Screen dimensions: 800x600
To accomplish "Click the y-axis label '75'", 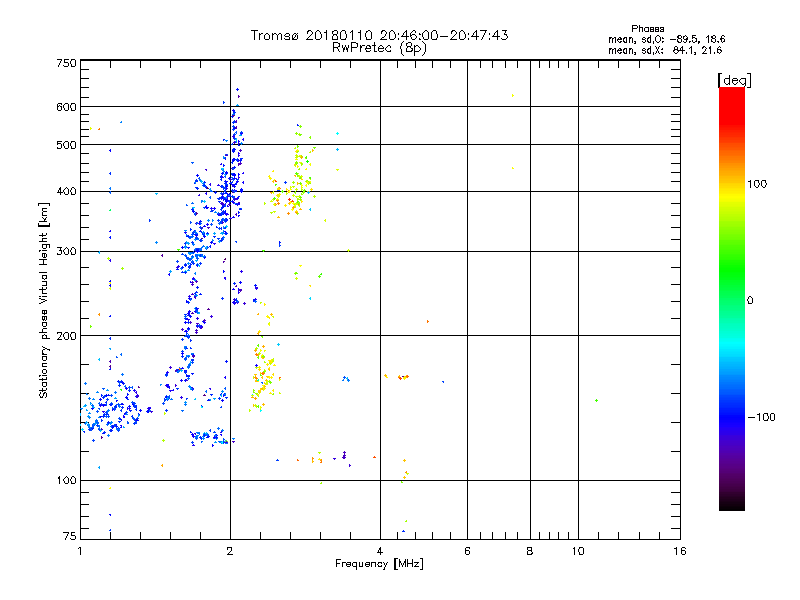I will click(x=70, y=536).
